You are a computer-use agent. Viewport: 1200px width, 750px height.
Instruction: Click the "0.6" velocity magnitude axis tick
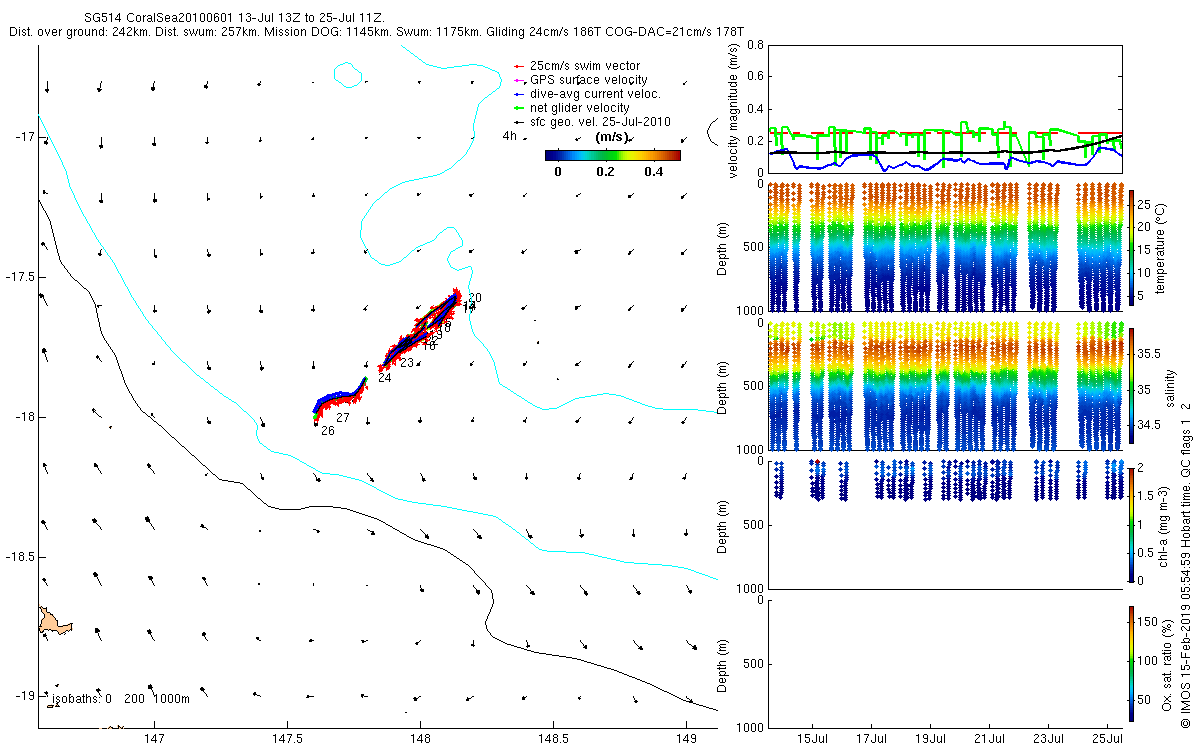[754, 77]
